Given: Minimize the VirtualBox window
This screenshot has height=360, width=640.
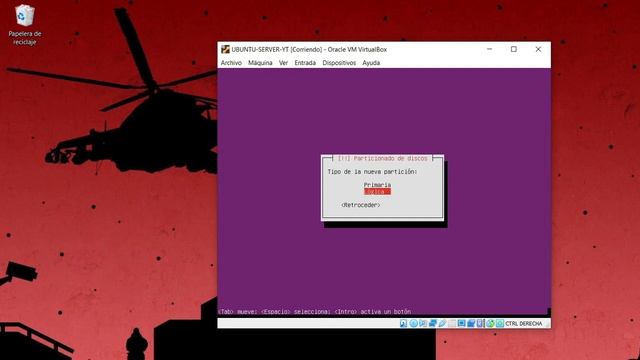Looking at the screenshot, I should [x=489, y=49].
